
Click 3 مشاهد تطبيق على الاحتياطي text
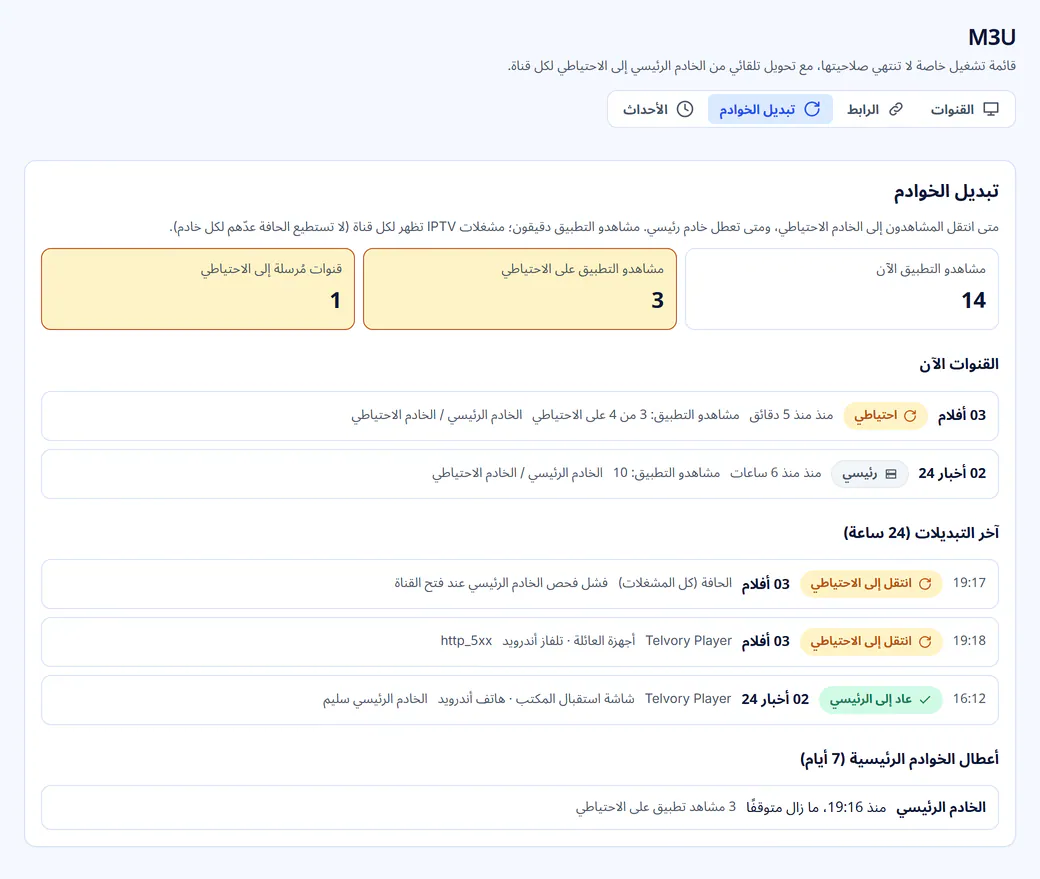click(x=656, y=807)
